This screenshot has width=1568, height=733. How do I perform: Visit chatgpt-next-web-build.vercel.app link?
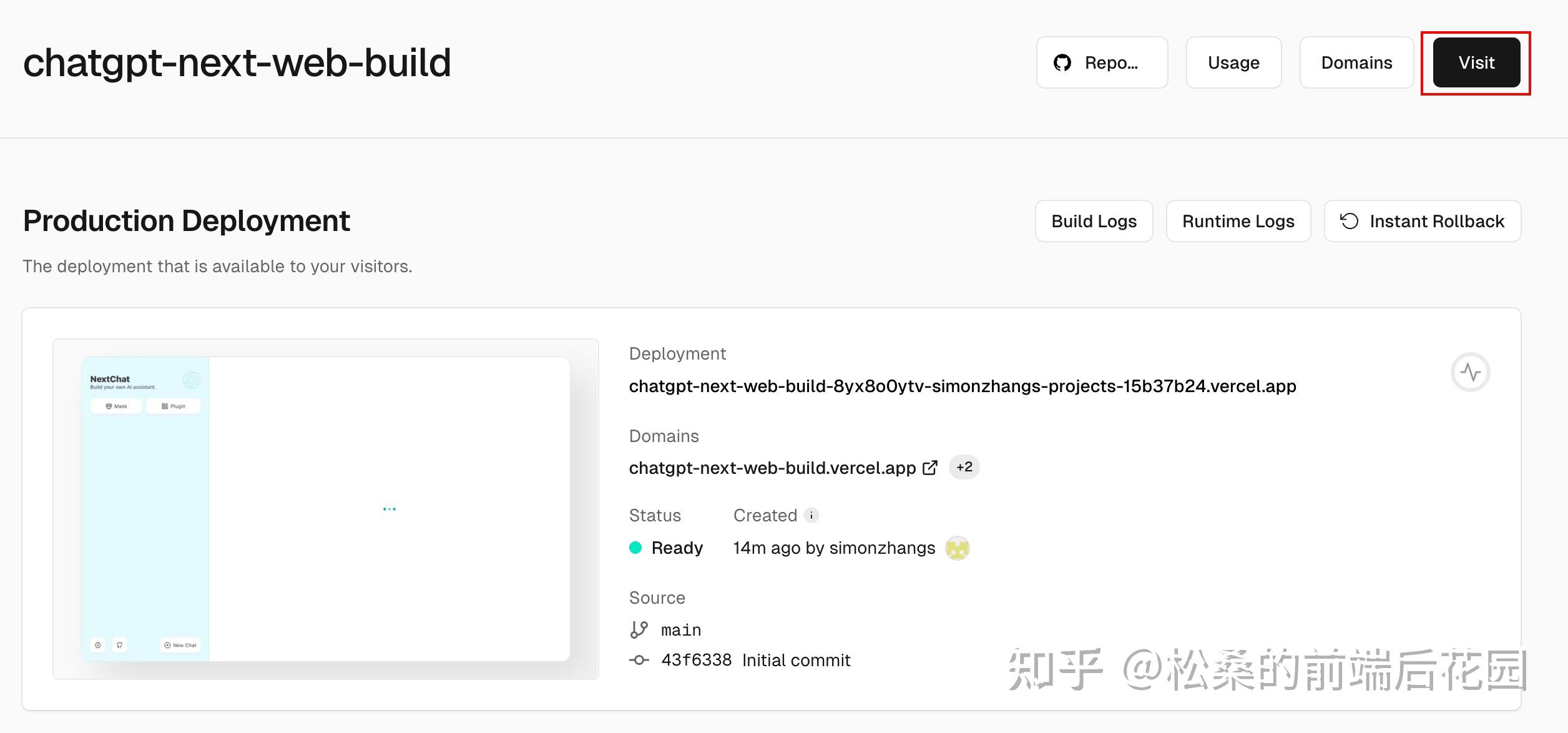point(771,467)
